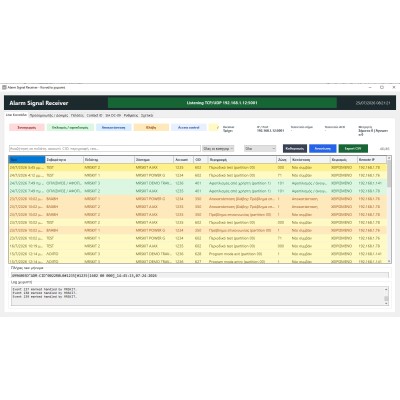The image size is (400, 400).
Task: Sort the table by the Account column
Action: coord(183,160)
